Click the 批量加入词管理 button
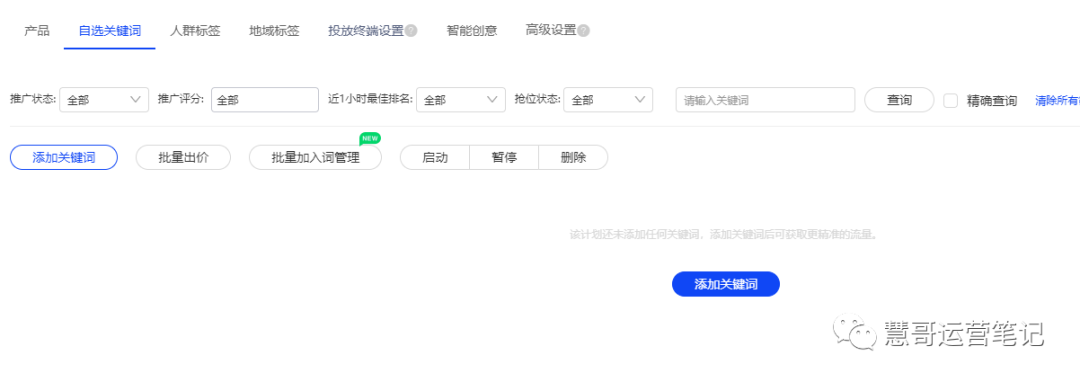The image size is (1080, 382). [315, 158]
